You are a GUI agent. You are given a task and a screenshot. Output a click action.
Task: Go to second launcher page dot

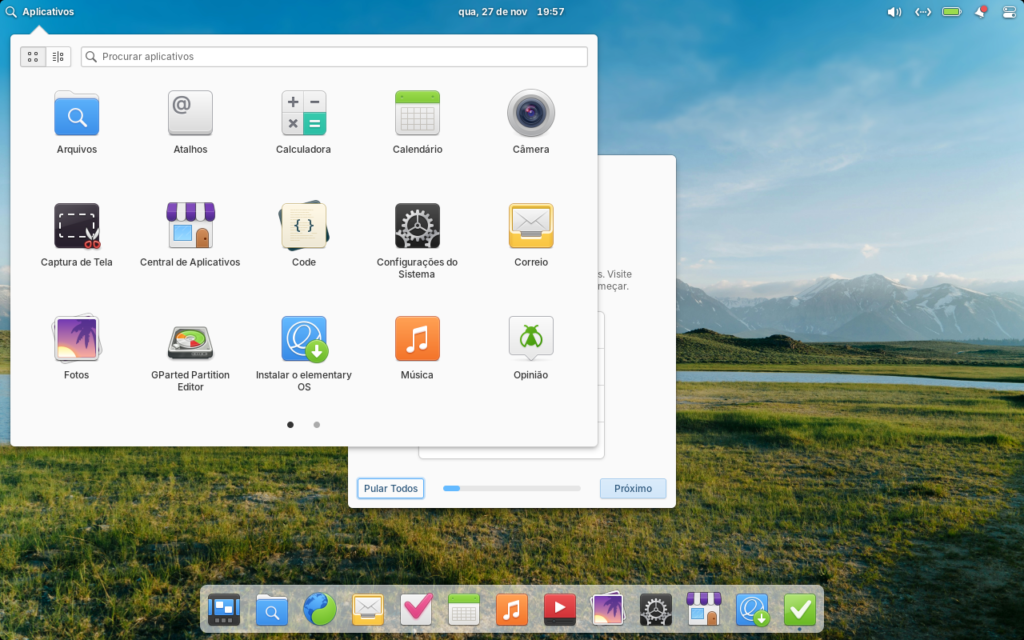click(317, 424)
